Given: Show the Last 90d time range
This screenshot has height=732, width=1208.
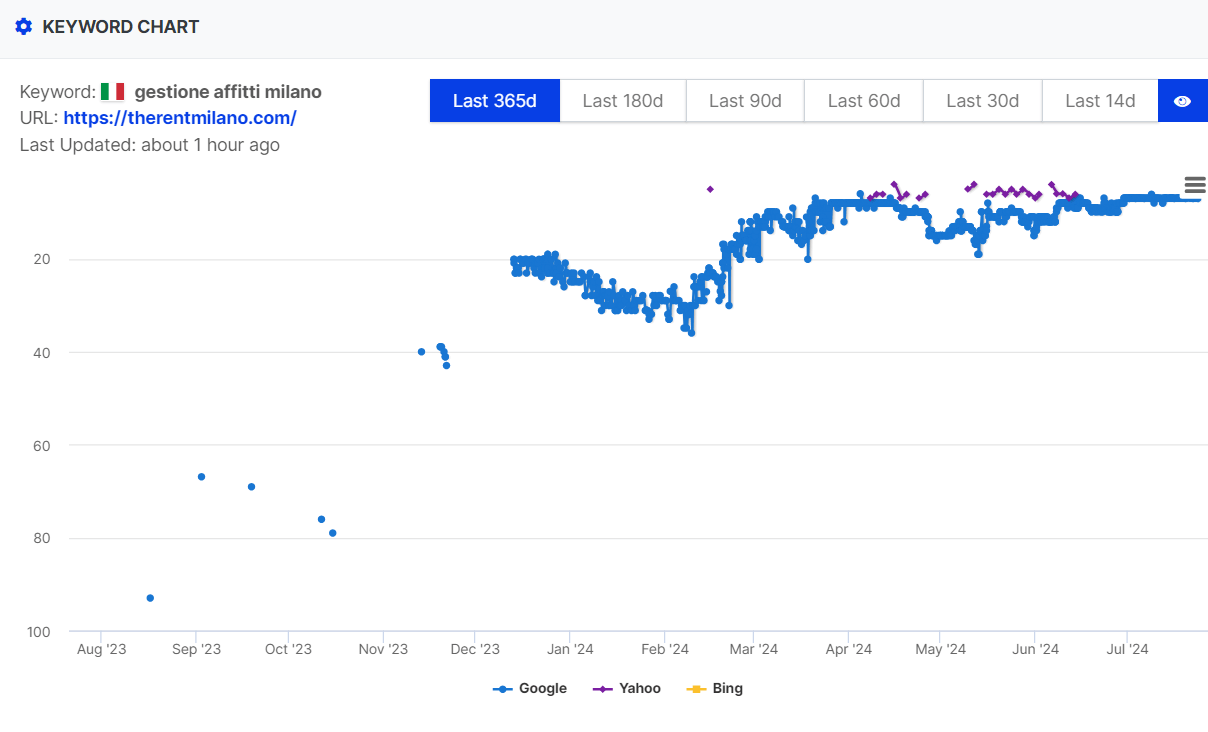Looking at the screenshot, I should click(745, 101).
